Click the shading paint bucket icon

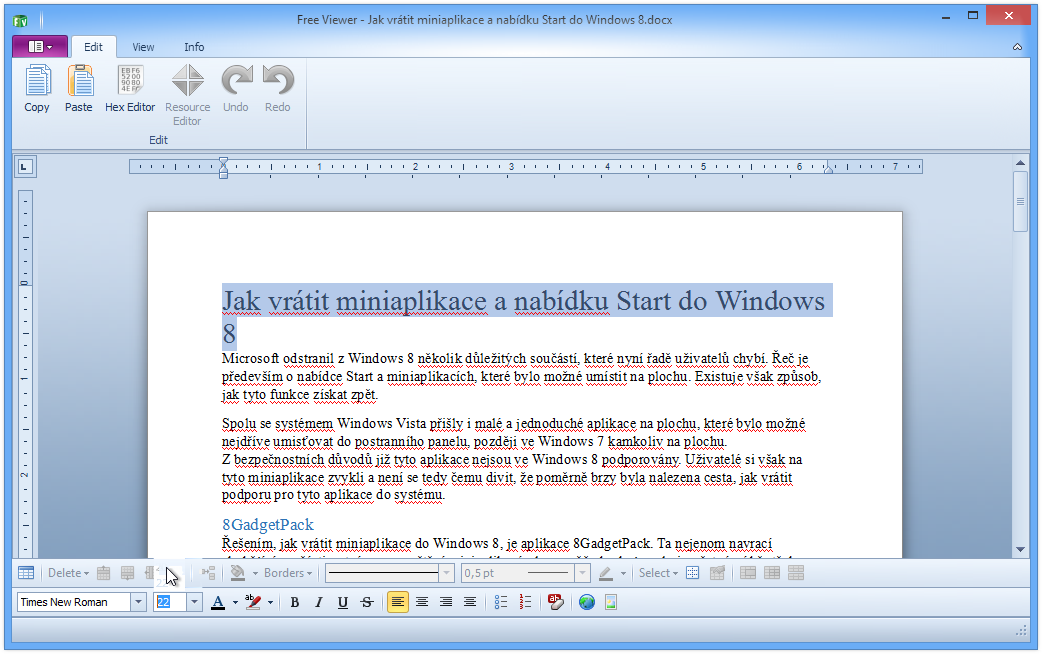point(238,573)
